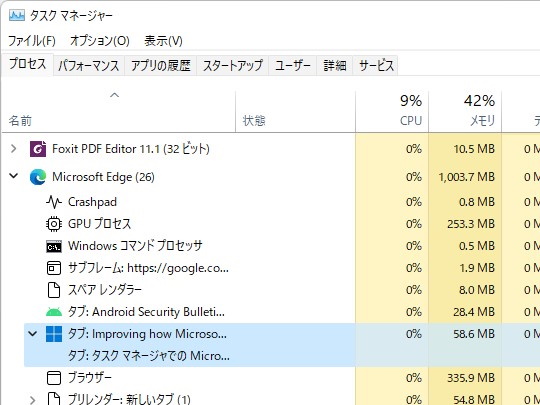Switch to the スタートアップ tab
Image resolution: width=540 pixels, height=405 pixels.
point(233,65)
